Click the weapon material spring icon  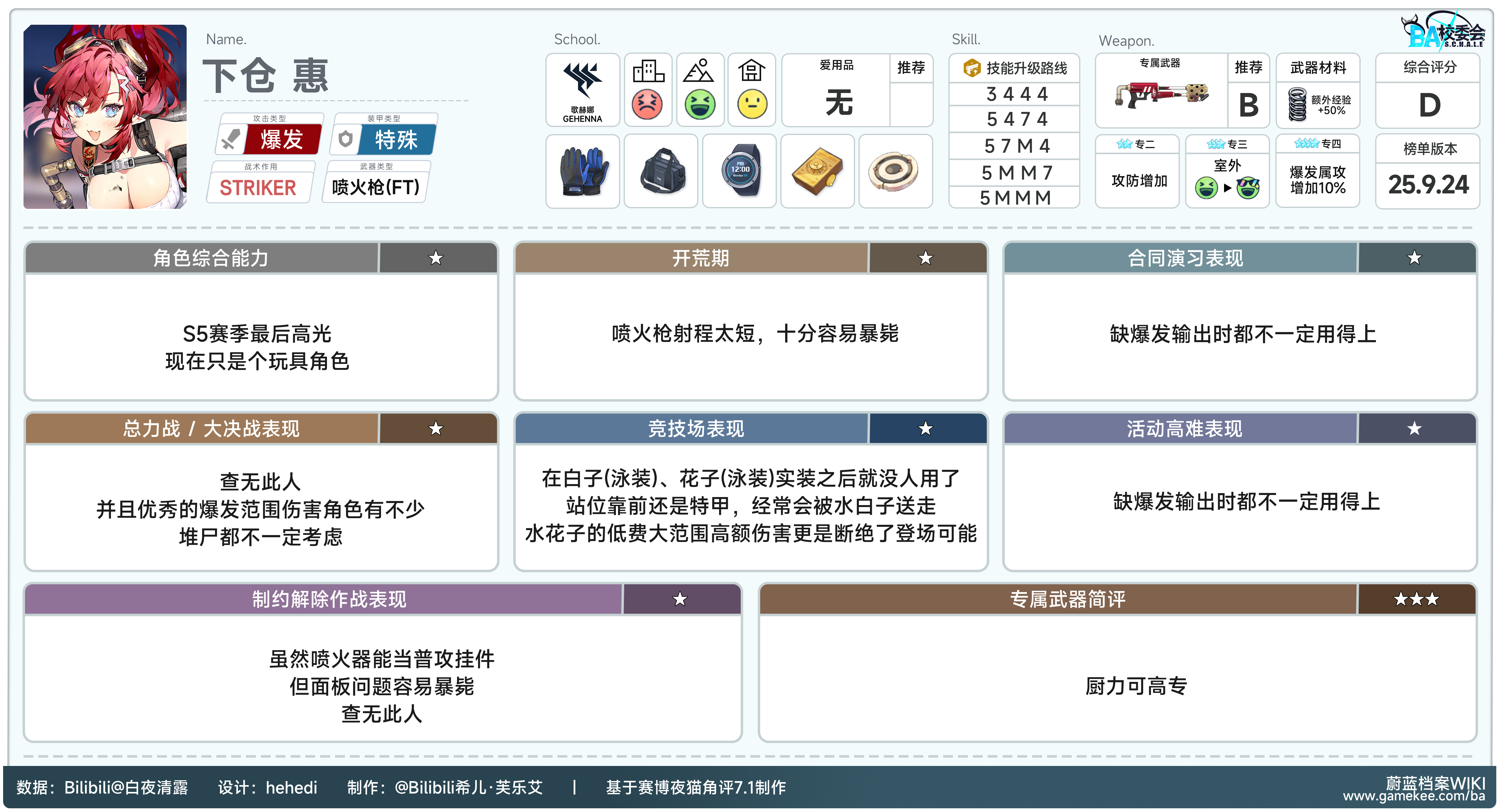1297,104
